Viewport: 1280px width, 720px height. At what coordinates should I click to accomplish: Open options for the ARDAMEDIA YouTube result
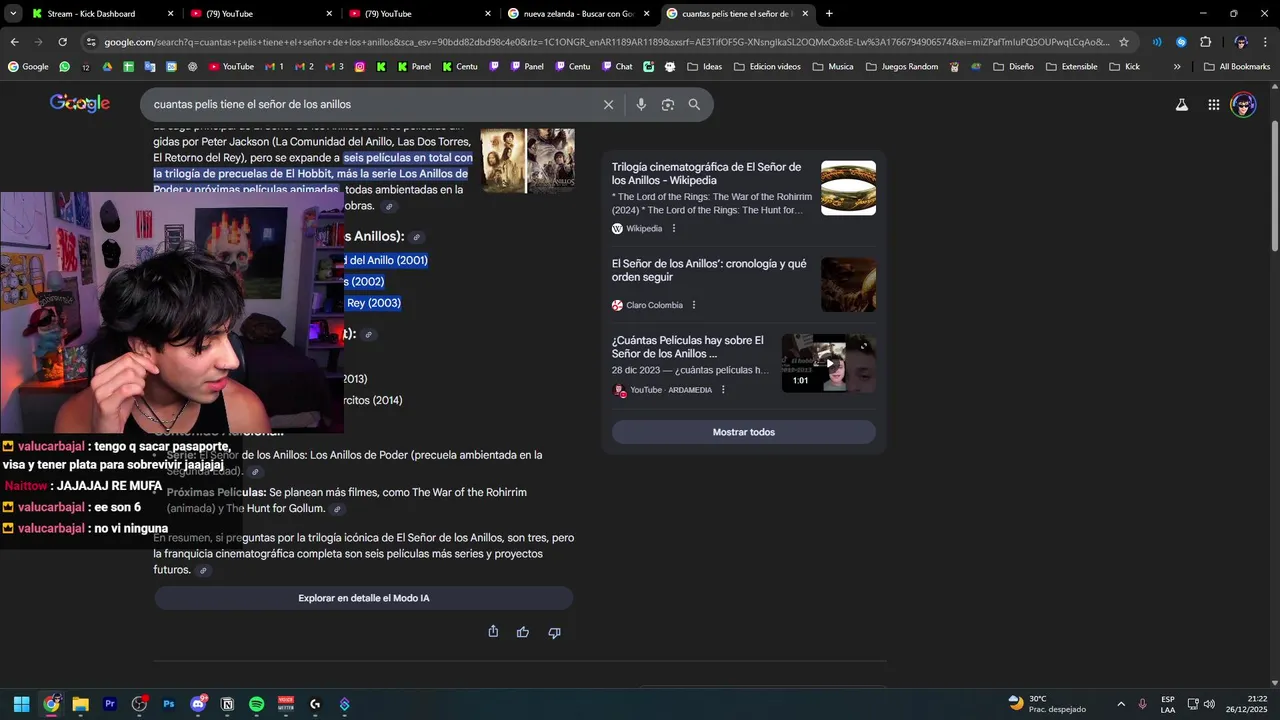[x=723, y=390]
